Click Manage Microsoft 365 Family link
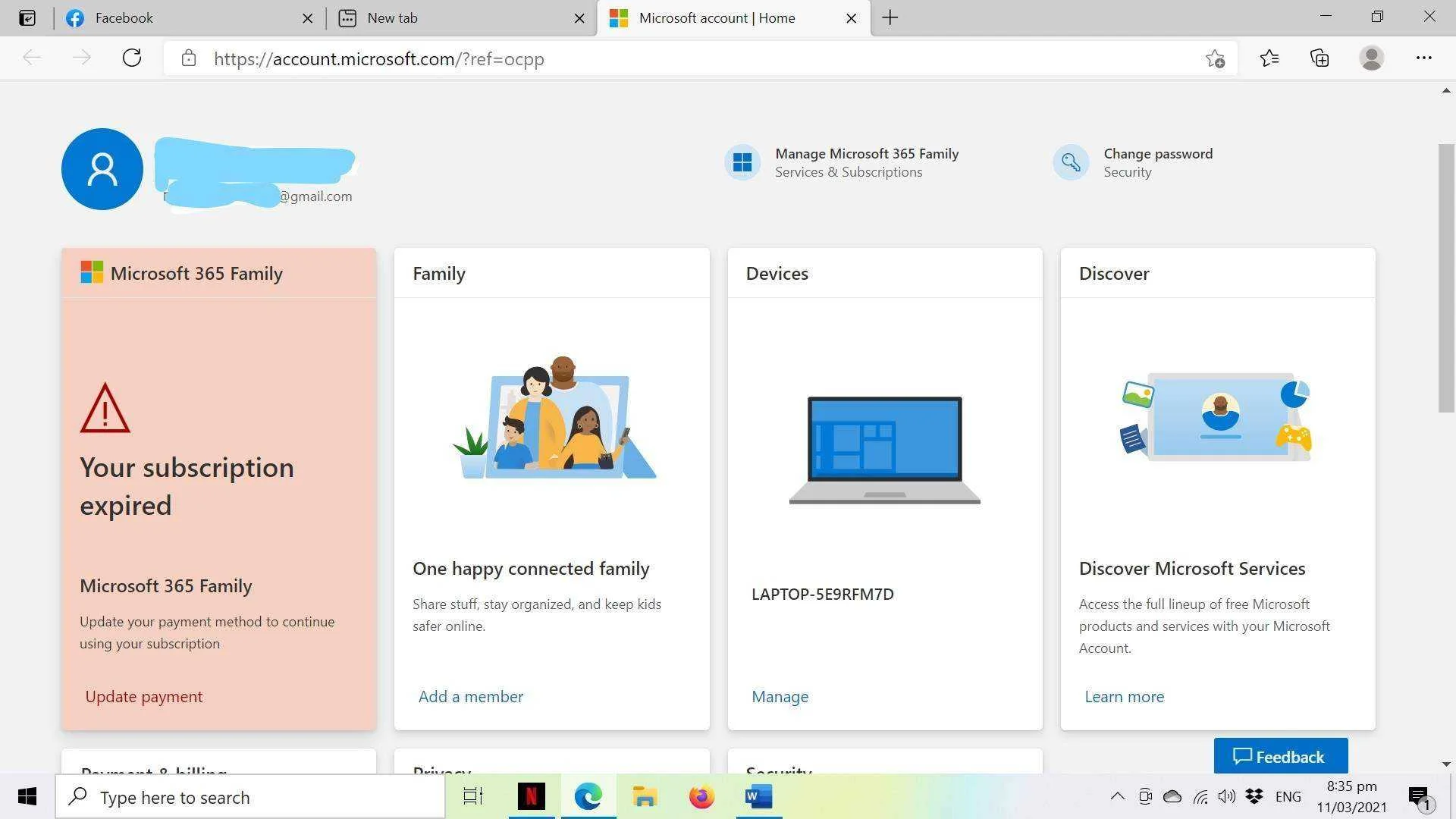This screenshot has width=1456, height=819. [867, 154]
